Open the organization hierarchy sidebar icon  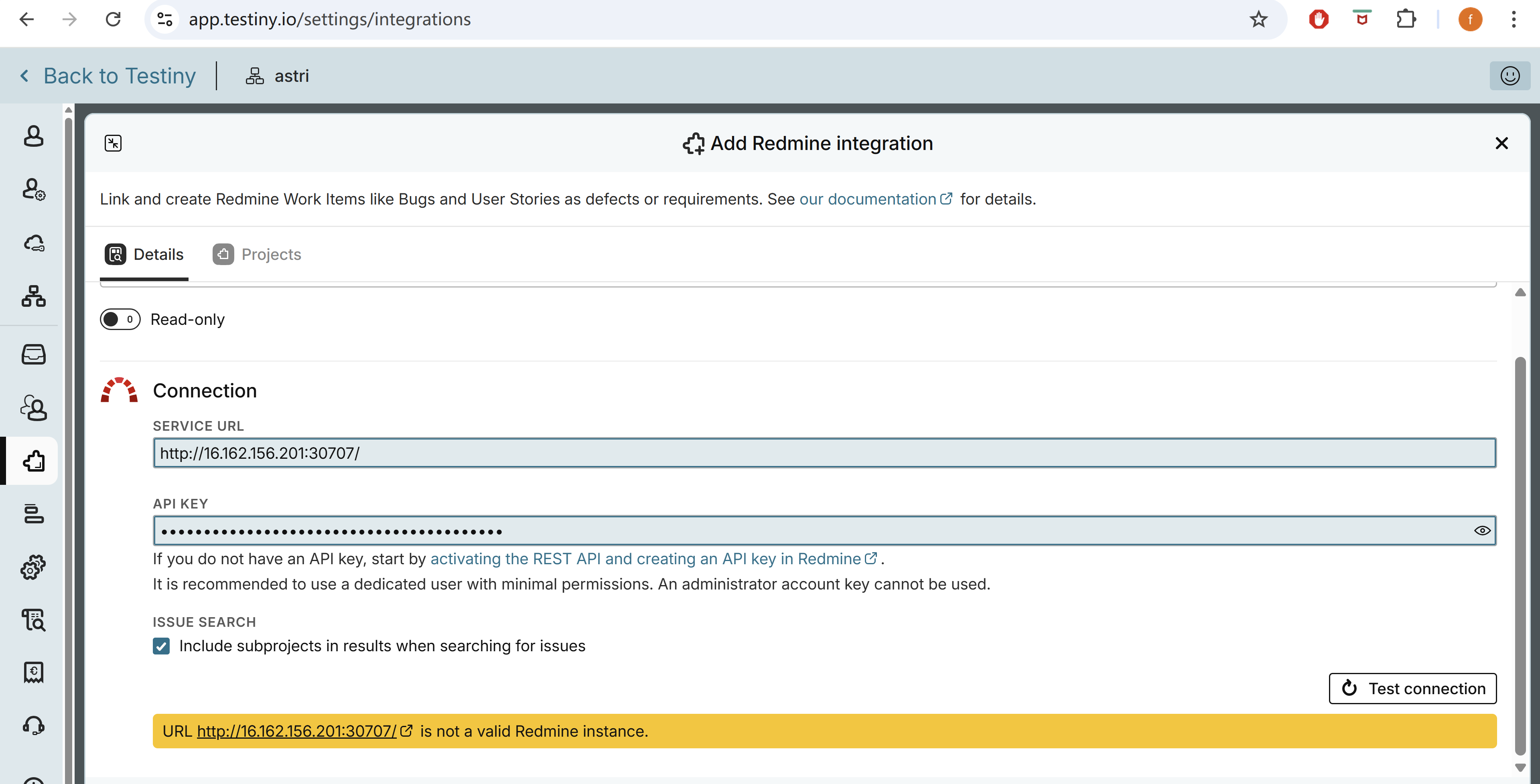click(x=33, y=296)
